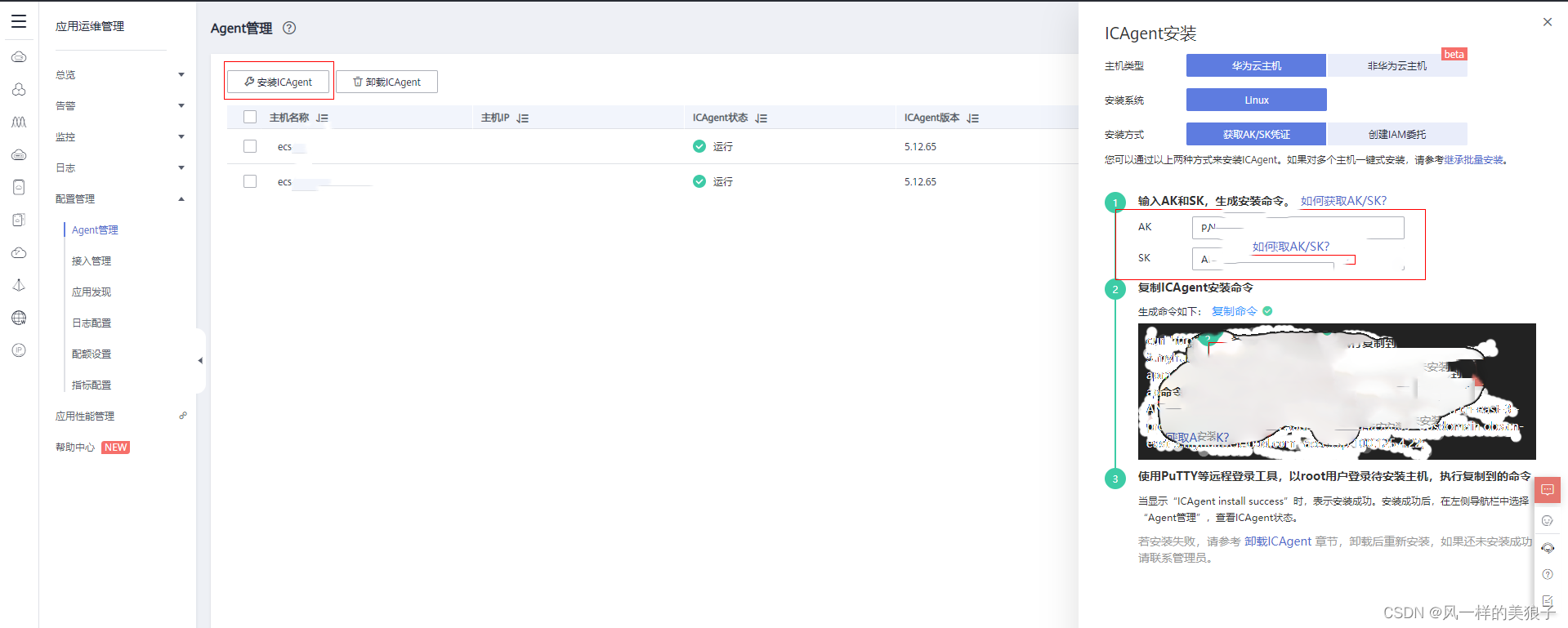Screen dimensions: 1568x628
Task: Select Linux install system
Action: pos(1256,100)
